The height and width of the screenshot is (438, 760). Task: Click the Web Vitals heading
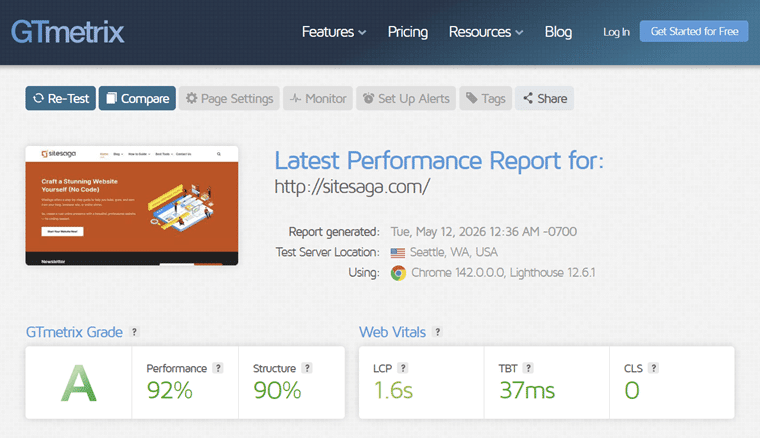[392, 332]
